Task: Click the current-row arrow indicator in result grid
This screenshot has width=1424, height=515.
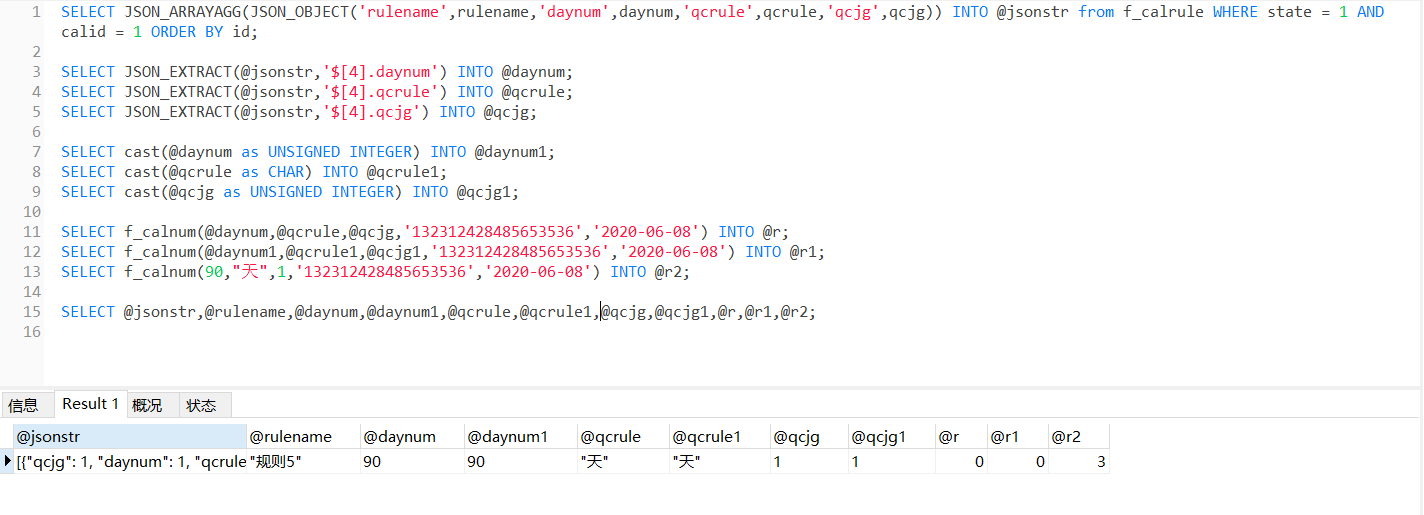Action: coord(8,461)
